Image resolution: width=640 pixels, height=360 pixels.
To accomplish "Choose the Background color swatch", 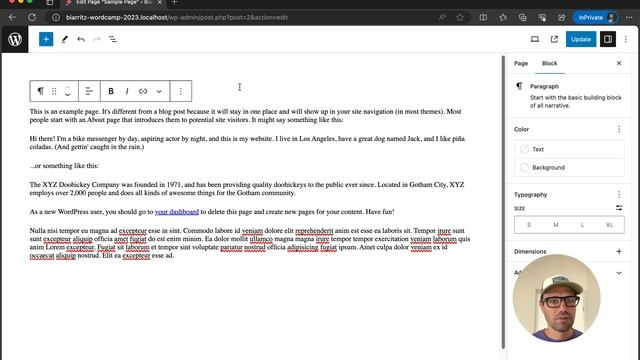I will (569, 167).
